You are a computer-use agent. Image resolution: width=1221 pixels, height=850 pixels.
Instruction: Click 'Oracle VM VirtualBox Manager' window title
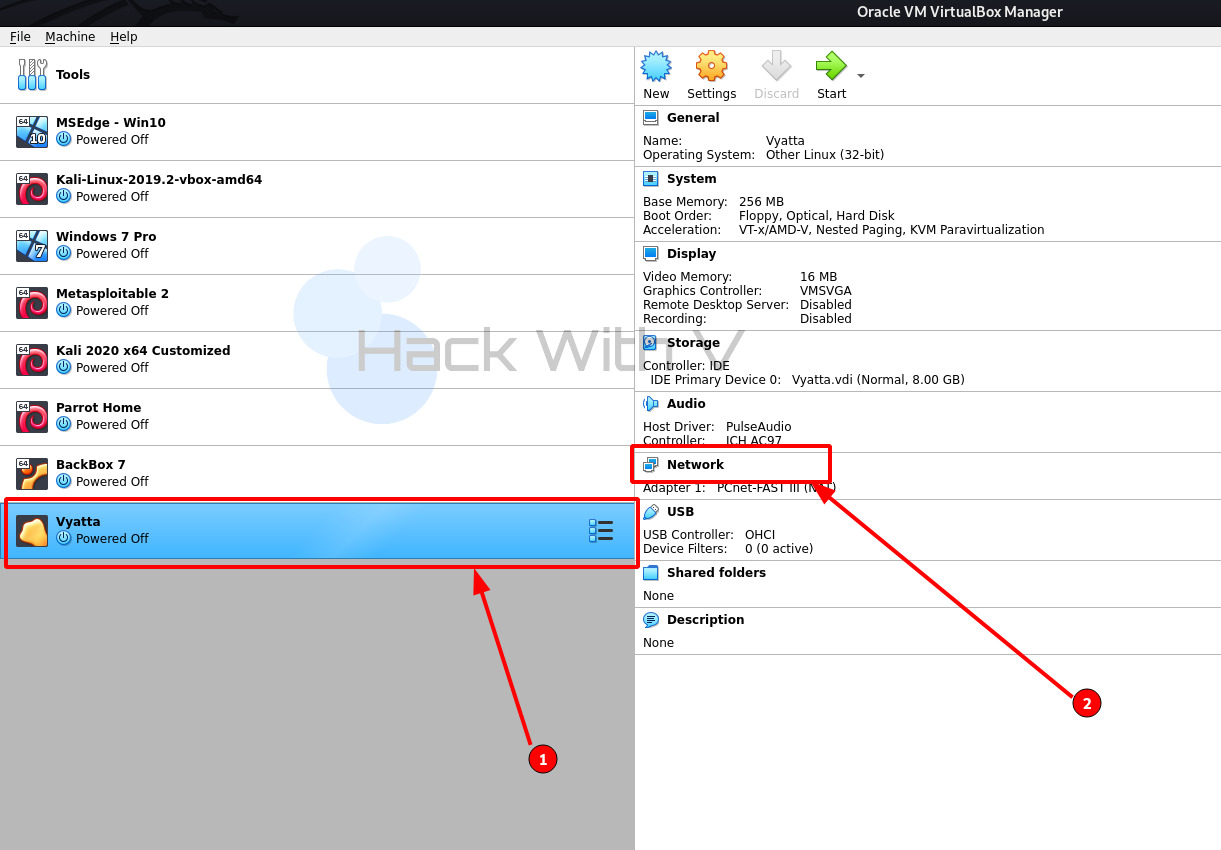959,12
